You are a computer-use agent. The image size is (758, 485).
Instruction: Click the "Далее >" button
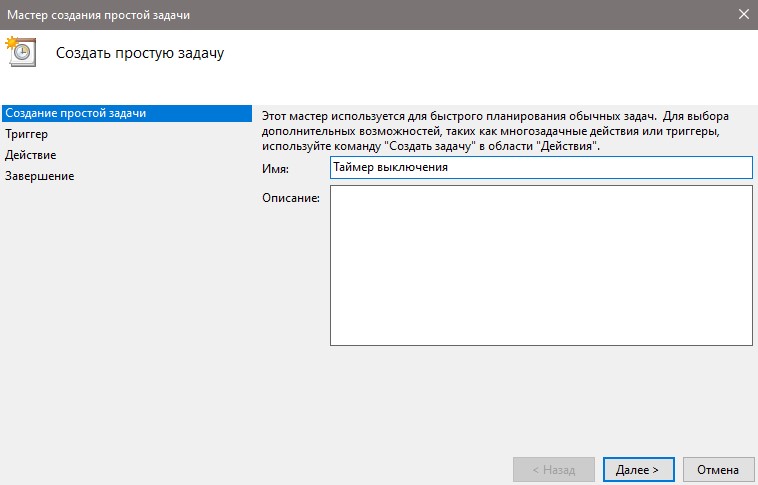638,470
